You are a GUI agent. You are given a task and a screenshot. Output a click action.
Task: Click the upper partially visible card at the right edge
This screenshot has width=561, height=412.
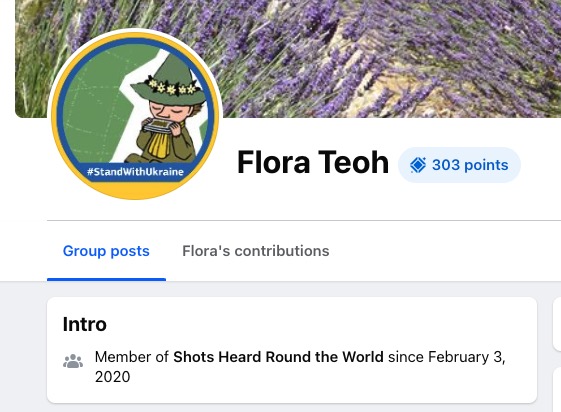557,324
